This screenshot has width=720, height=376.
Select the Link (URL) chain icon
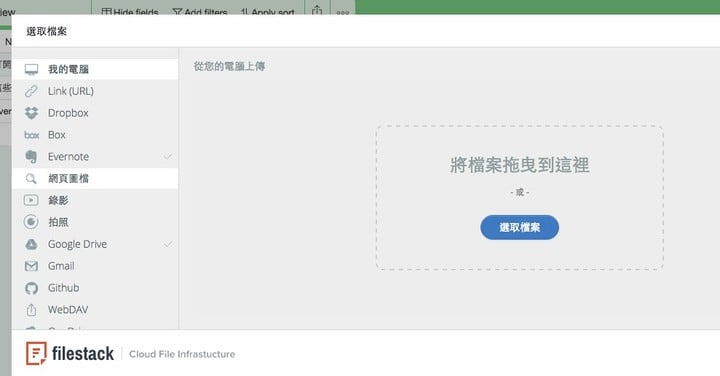(31, 91)
